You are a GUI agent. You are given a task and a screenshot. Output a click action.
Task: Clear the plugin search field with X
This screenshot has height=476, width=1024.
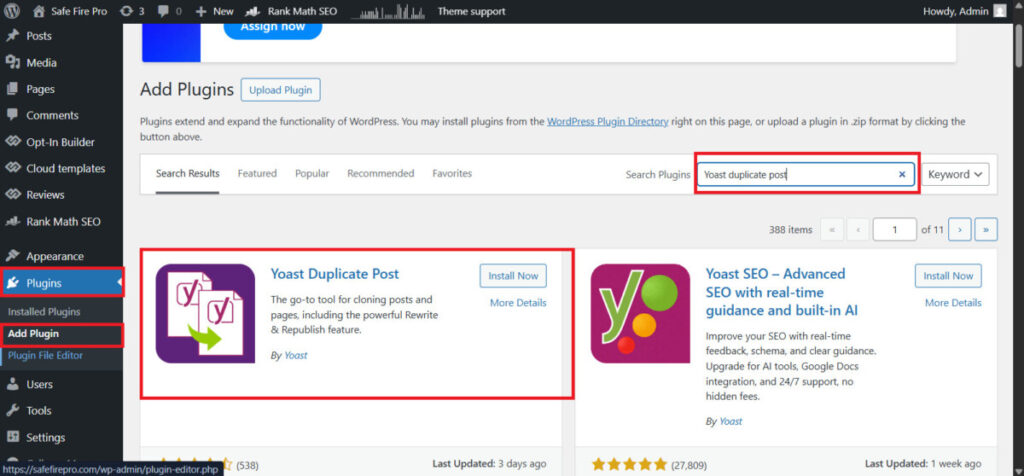902,174
